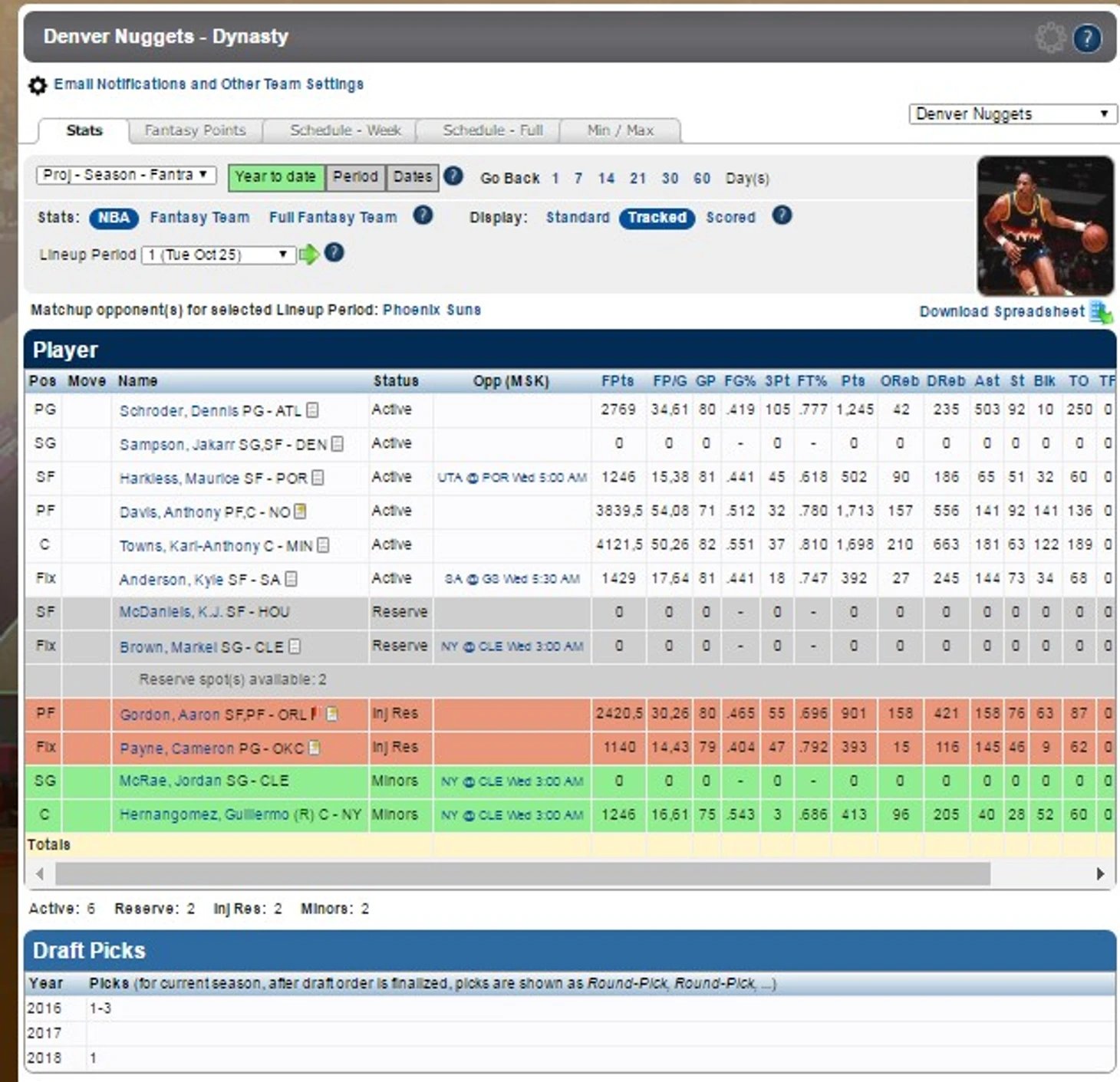Click injury flag icon next to Aaron Gordon
The width and height of the screenshot is (1120, 1082).
coord(314,714)
